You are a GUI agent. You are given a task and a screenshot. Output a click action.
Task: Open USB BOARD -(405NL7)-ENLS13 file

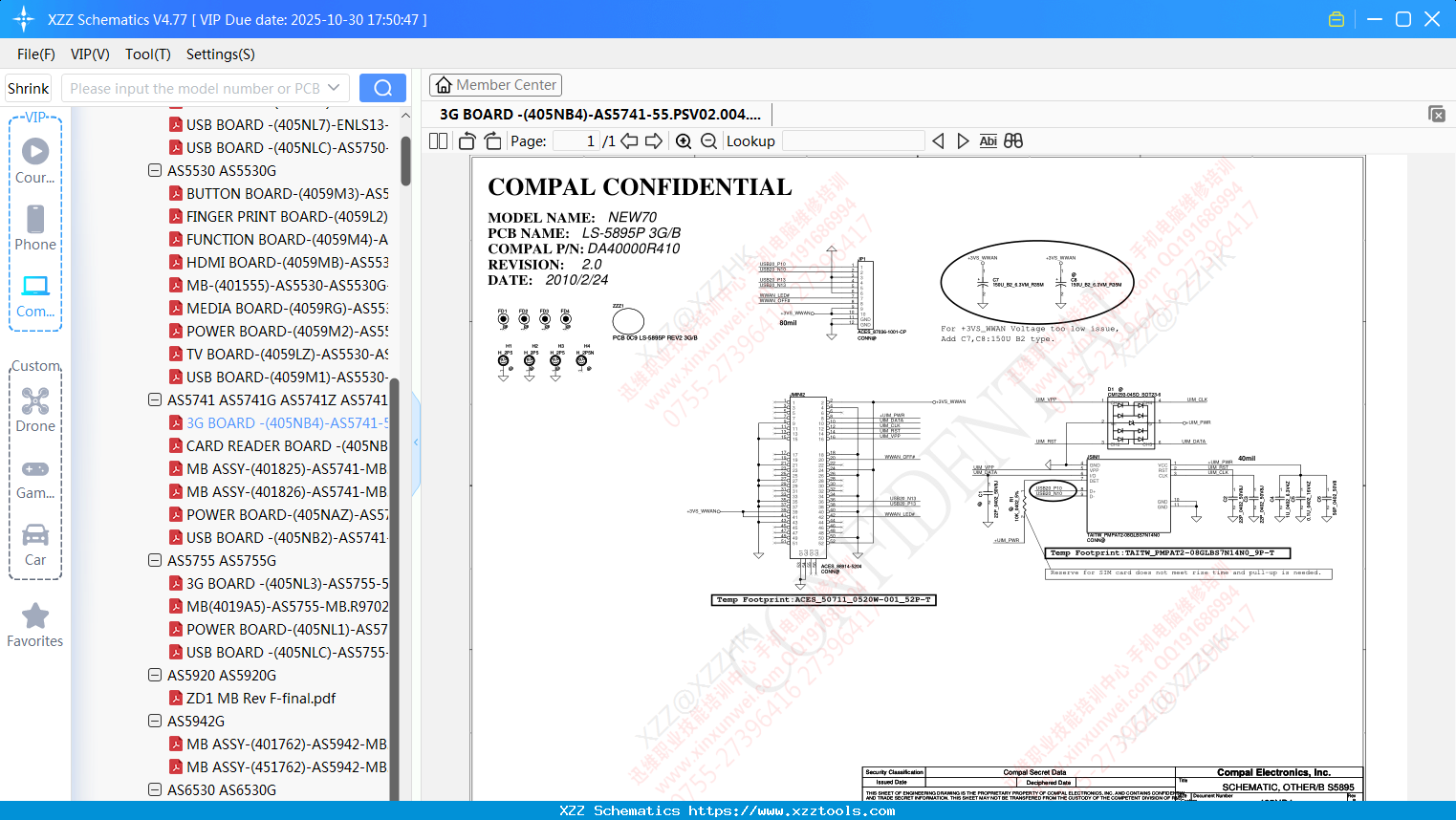tap(279, 124)
